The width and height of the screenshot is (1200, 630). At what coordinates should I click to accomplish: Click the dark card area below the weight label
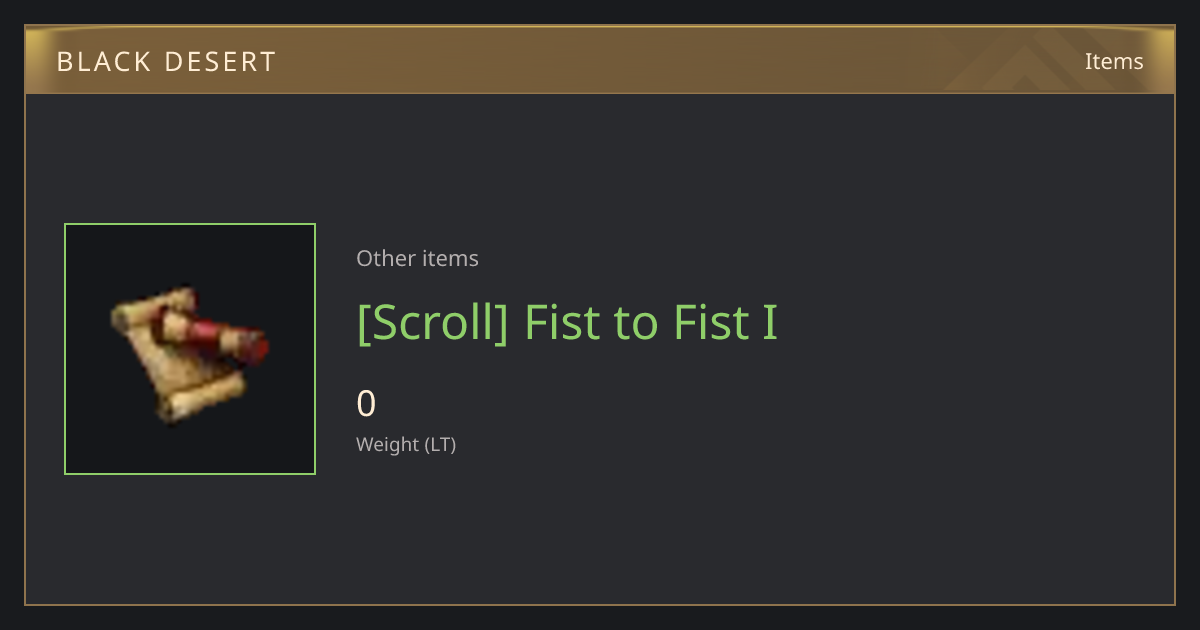tap(600, 530)
